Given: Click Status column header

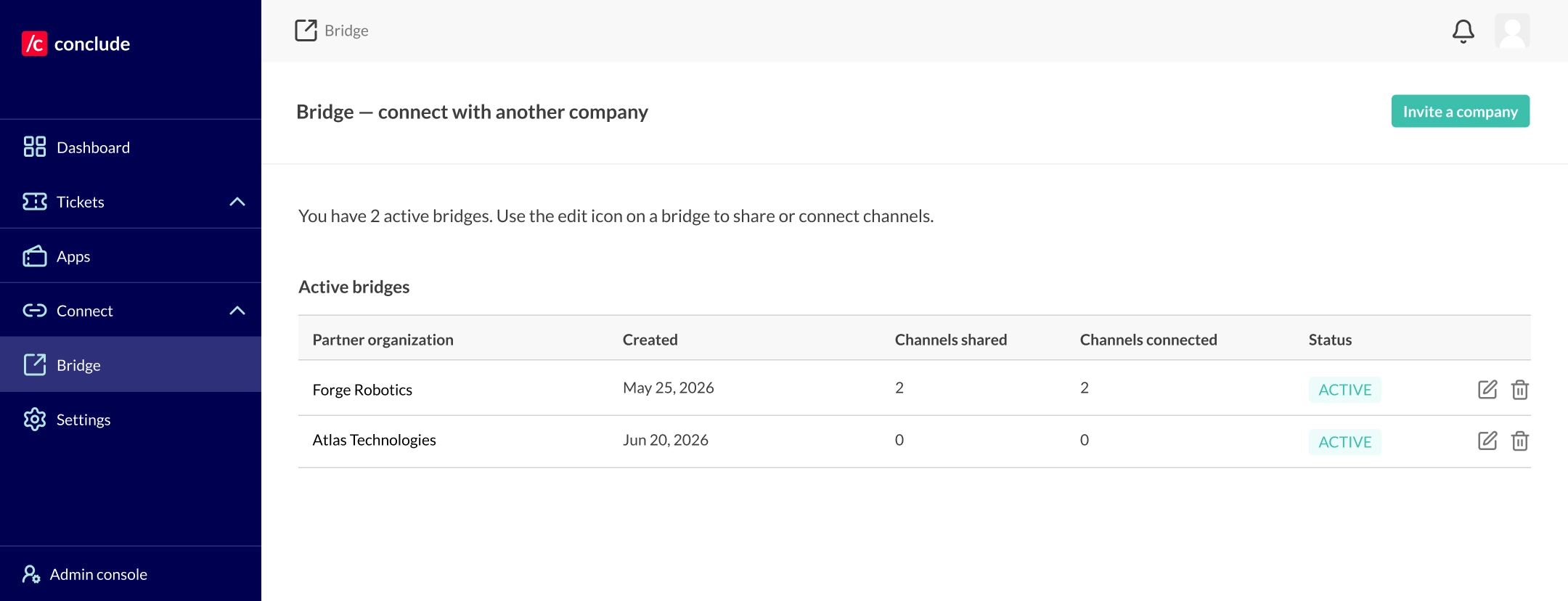Looking at the screenshot, I should (1330, 340).
